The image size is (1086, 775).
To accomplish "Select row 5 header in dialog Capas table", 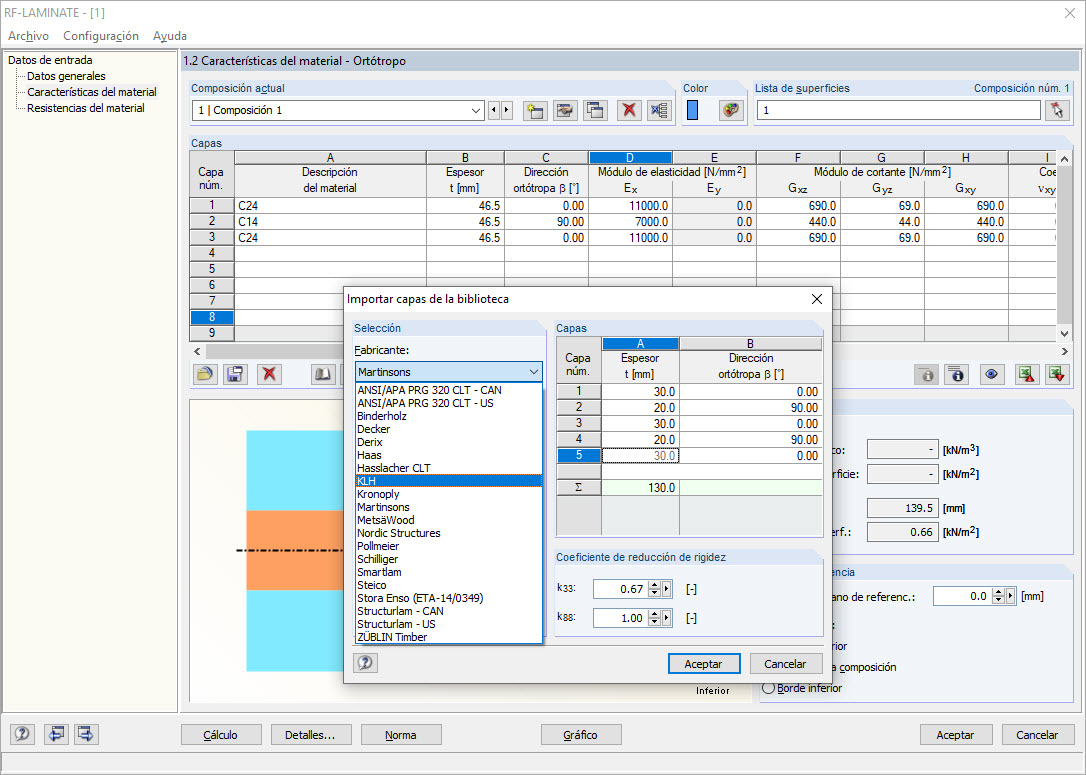I will (578, 456).
